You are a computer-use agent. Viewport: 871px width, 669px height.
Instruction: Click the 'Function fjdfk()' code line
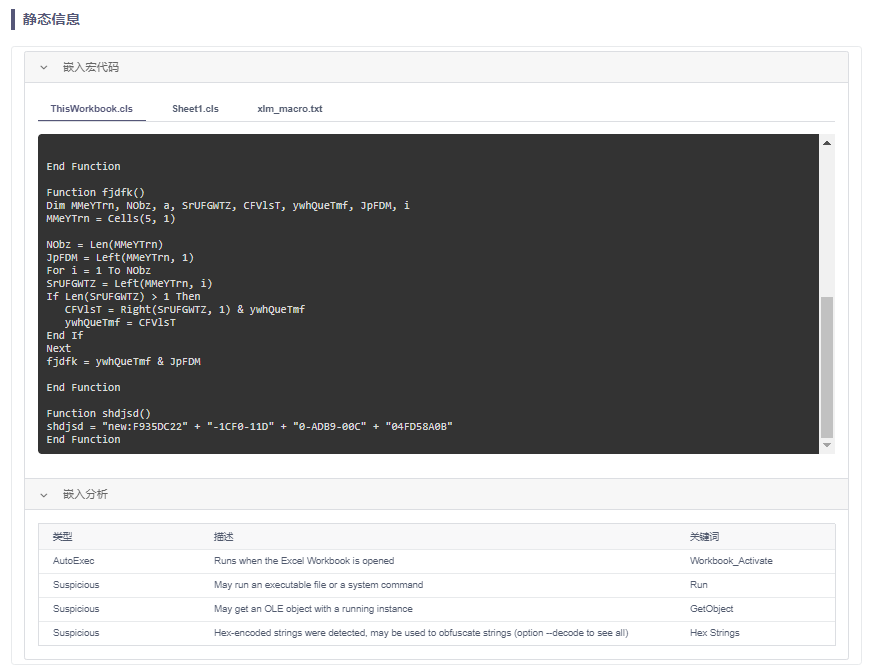coord(96,193)
